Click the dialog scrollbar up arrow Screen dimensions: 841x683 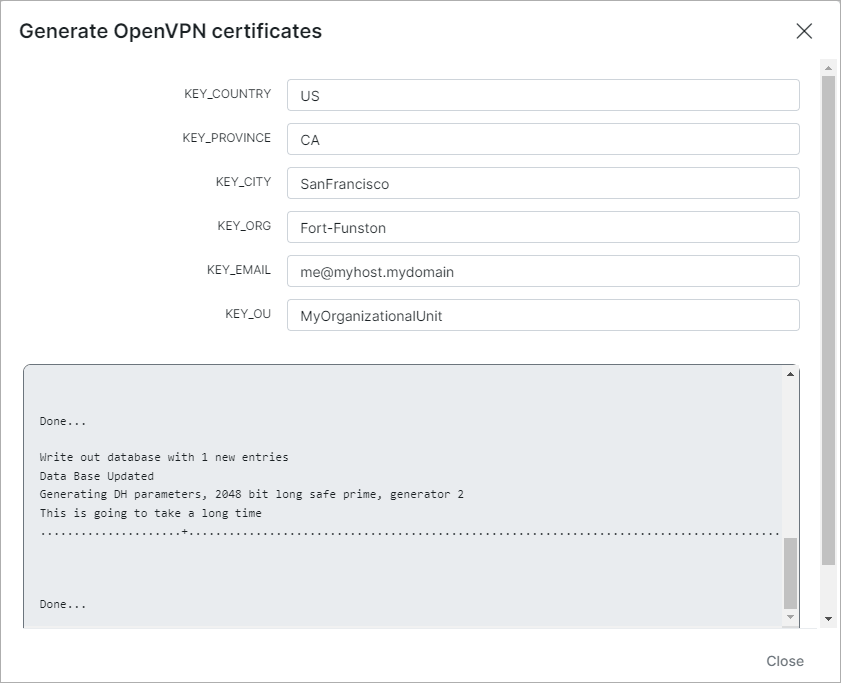[x=828, y=67]
